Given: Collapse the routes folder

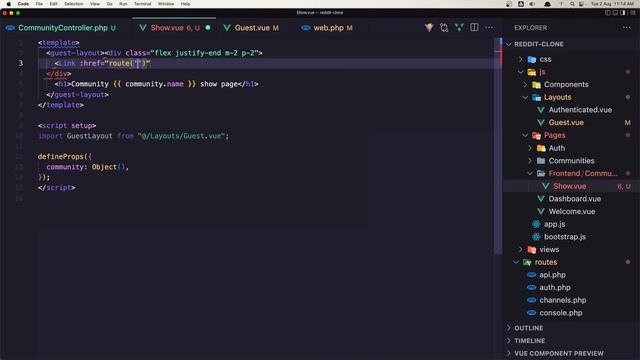Looking at the screenshot, I should coord(571,262).
